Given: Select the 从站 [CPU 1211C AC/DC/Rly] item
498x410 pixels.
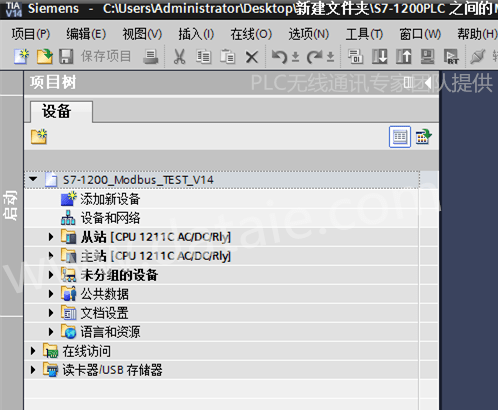Looking at the screenshot, I should 156,237.
